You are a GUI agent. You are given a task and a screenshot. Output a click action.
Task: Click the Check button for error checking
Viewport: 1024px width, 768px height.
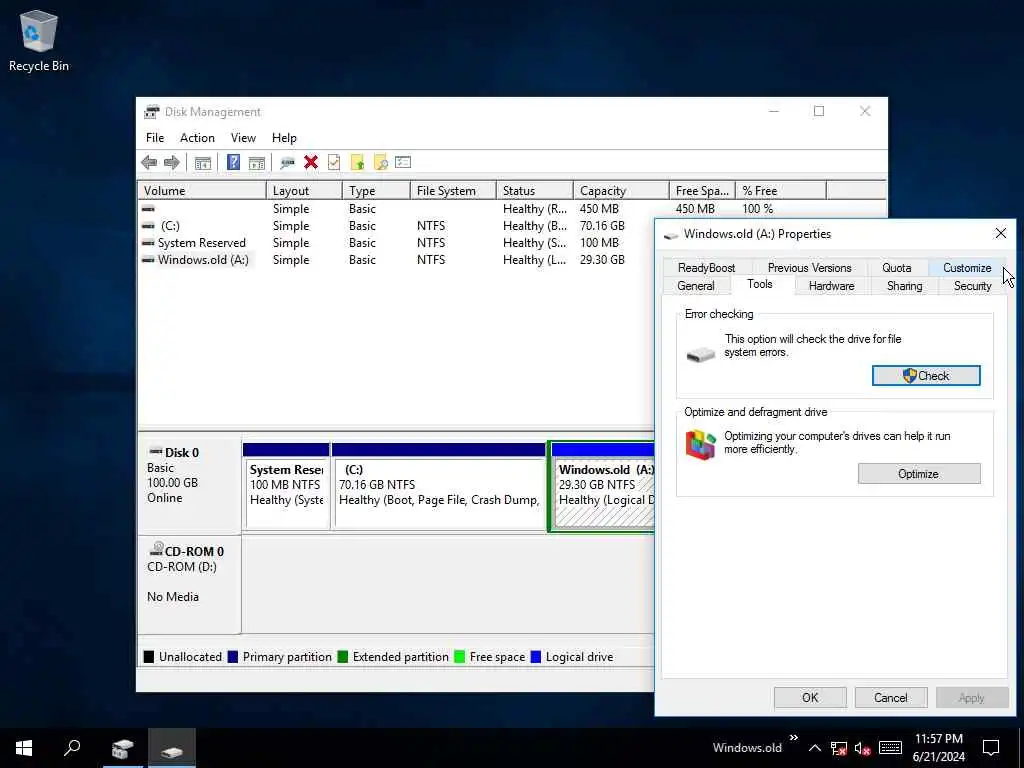pyautogui.click(x=926, y=376)
